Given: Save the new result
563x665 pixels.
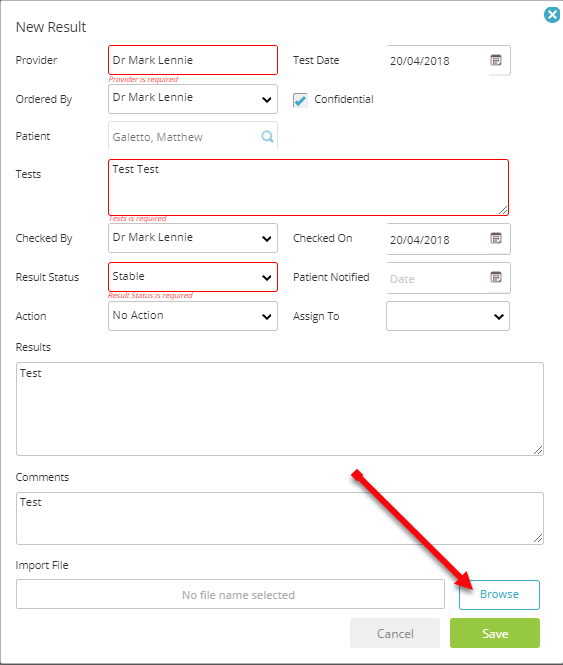Looking at the screenshot, I should [495, 633].
